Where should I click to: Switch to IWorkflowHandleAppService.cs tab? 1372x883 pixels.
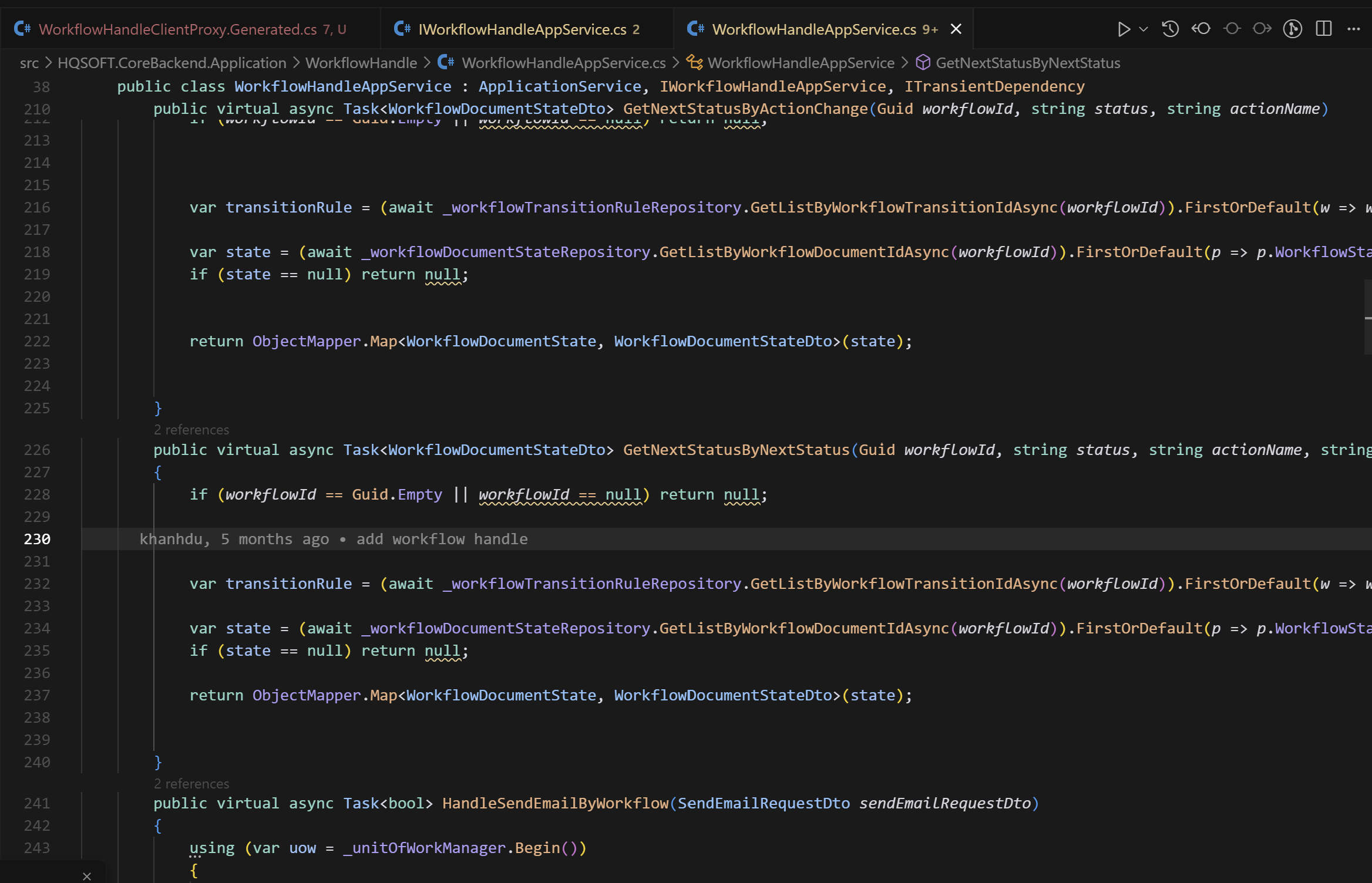coord(522,29)
